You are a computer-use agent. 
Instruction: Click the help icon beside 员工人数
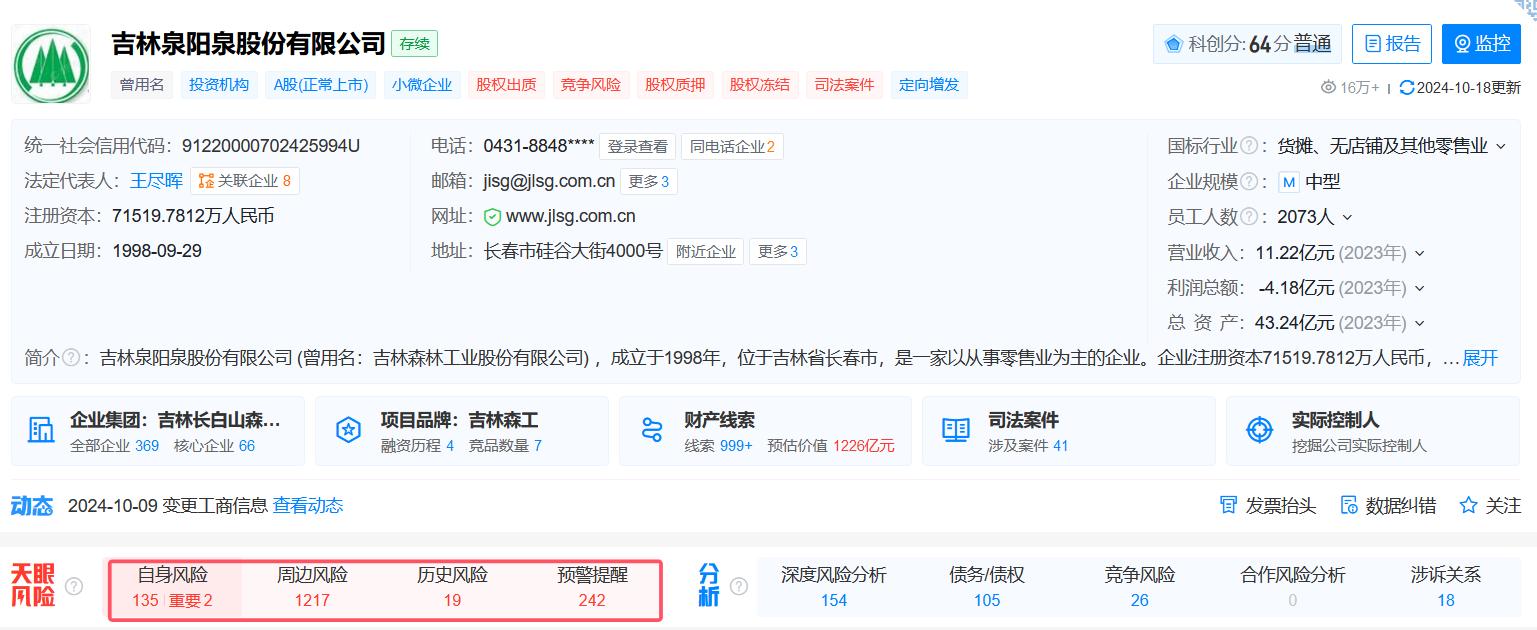(x=1249, y=217)
